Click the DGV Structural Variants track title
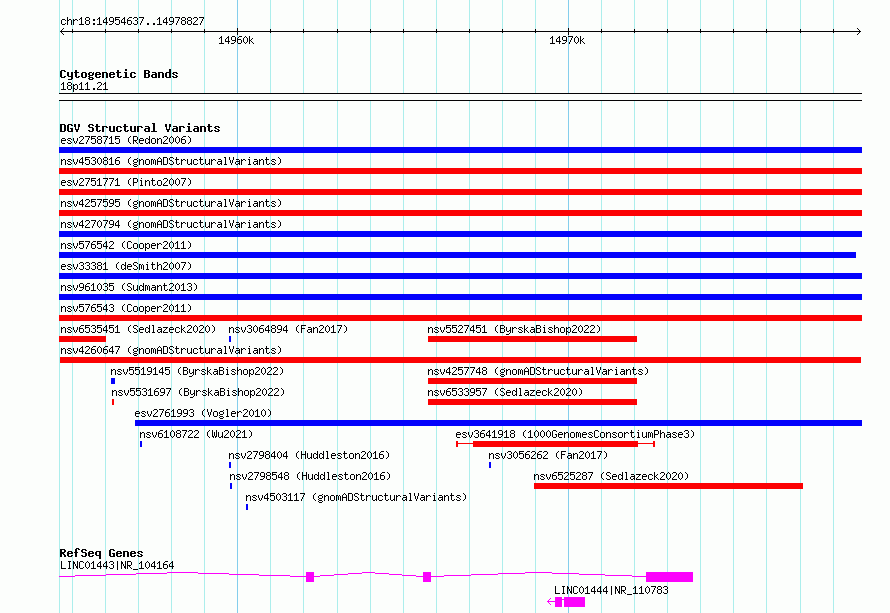Screen dimensions: 890x613 click(x=140, y=128)
